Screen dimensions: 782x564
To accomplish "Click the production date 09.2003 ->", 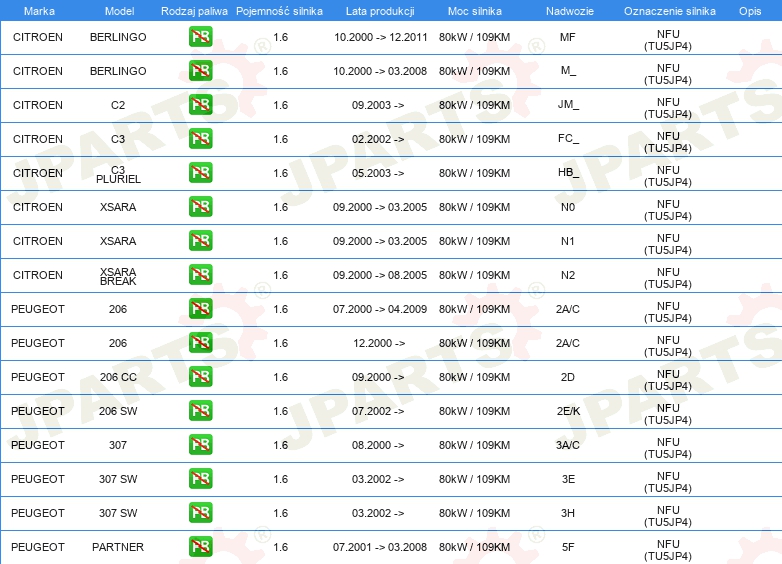I will (x=378, y=105).
